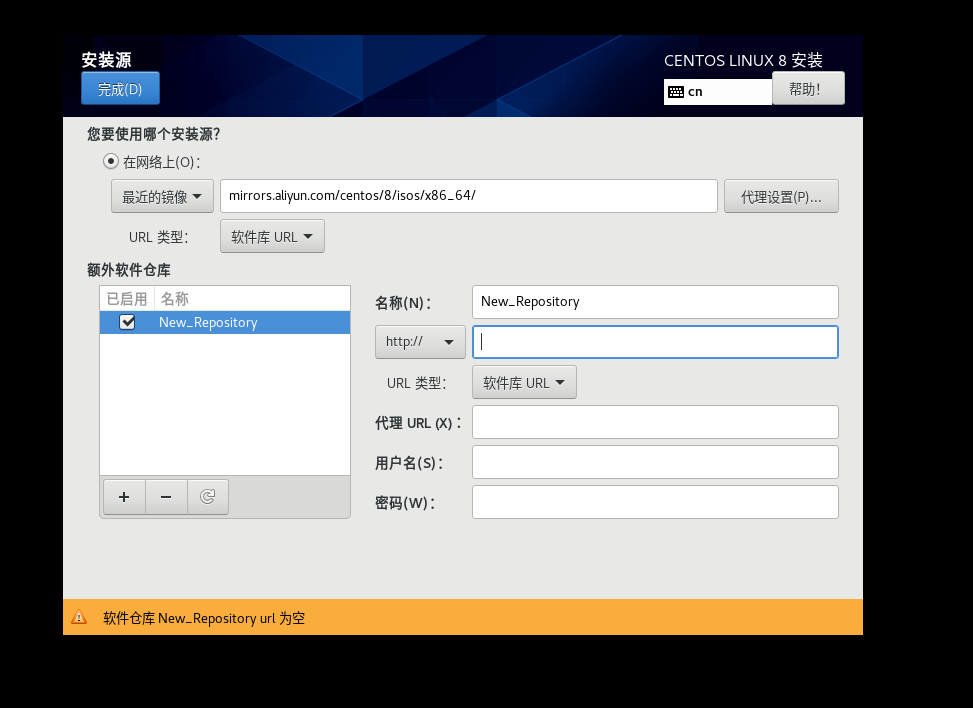Image resolution: width=973 pixels, height=708 pixels.
Task: Click the 已启用 column header
Action: pyautogui.click(x=127, y=299)
